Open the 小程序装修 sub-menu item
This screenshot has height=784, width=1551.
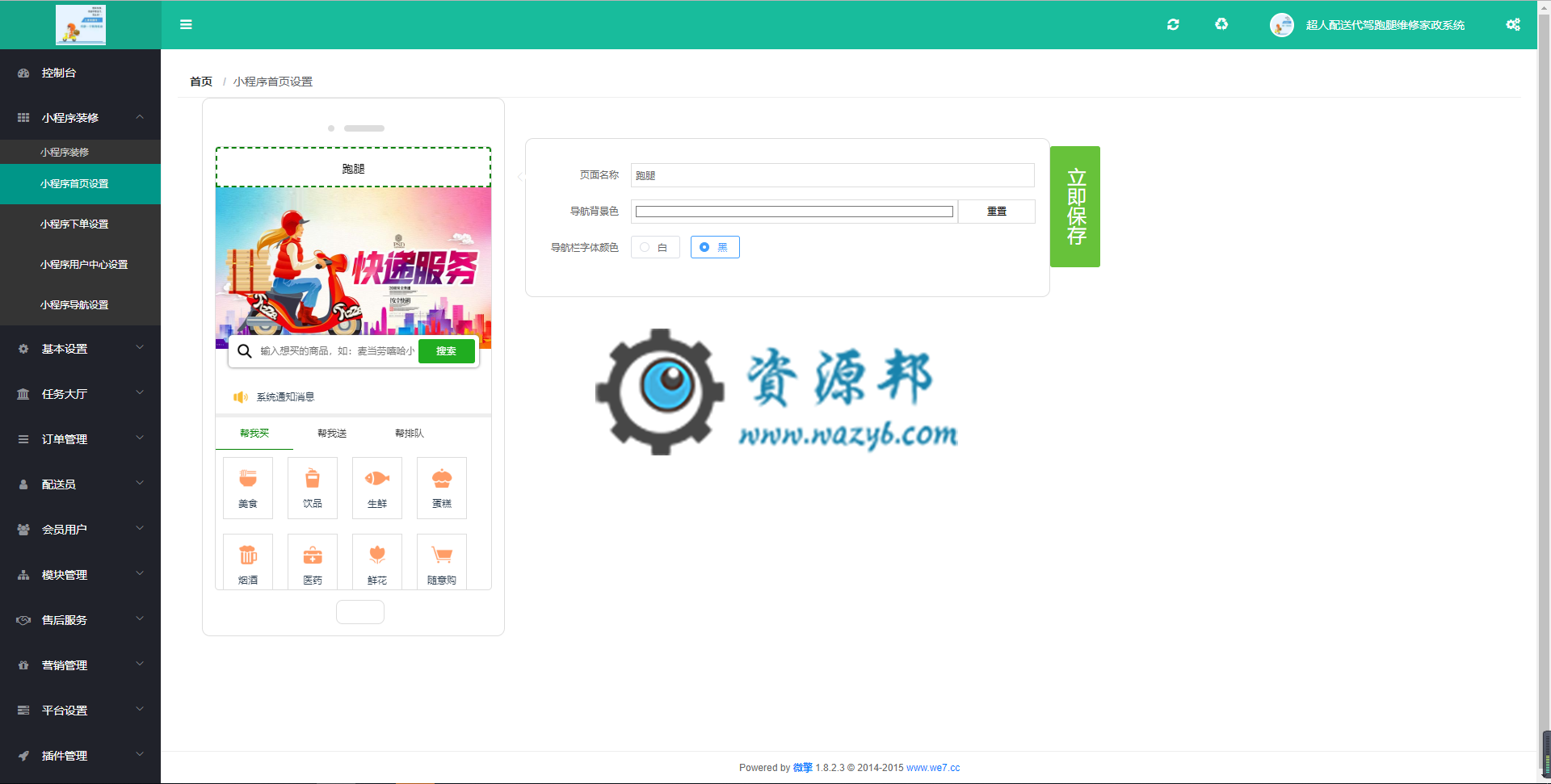tap(80, 152)
